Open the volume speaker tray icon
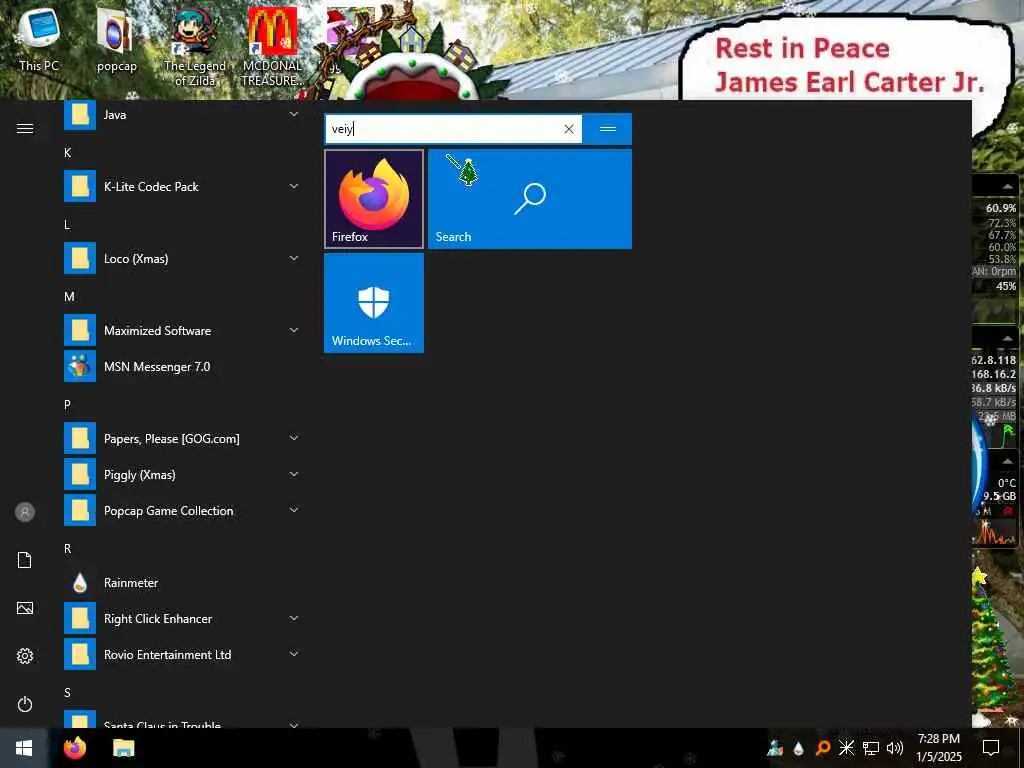The width and height of the screenshot is (1024, 768). pos(895,748)
